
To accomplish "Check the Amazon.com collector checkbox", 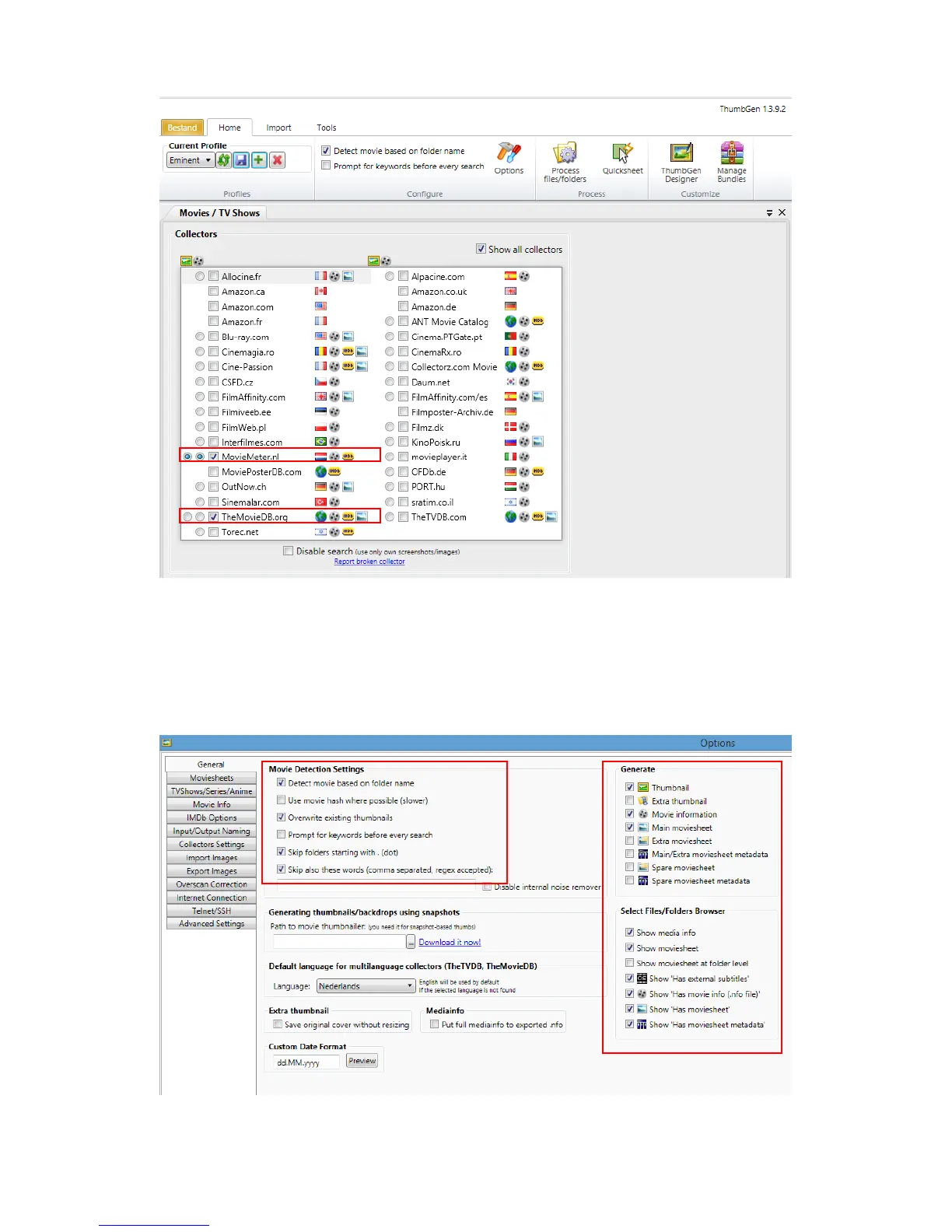I will [213, 306].
